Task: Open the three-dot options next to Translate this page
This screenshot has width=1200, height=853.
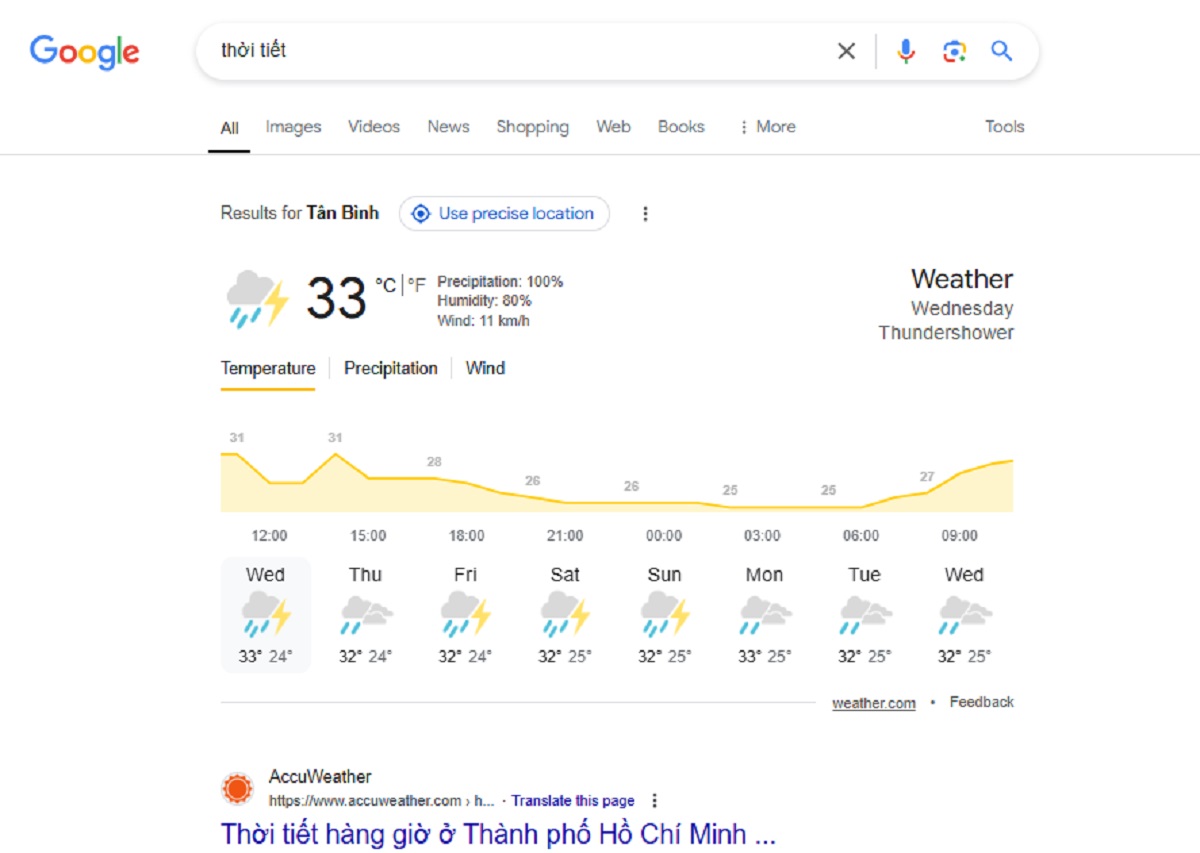Action: click(654, 800)
